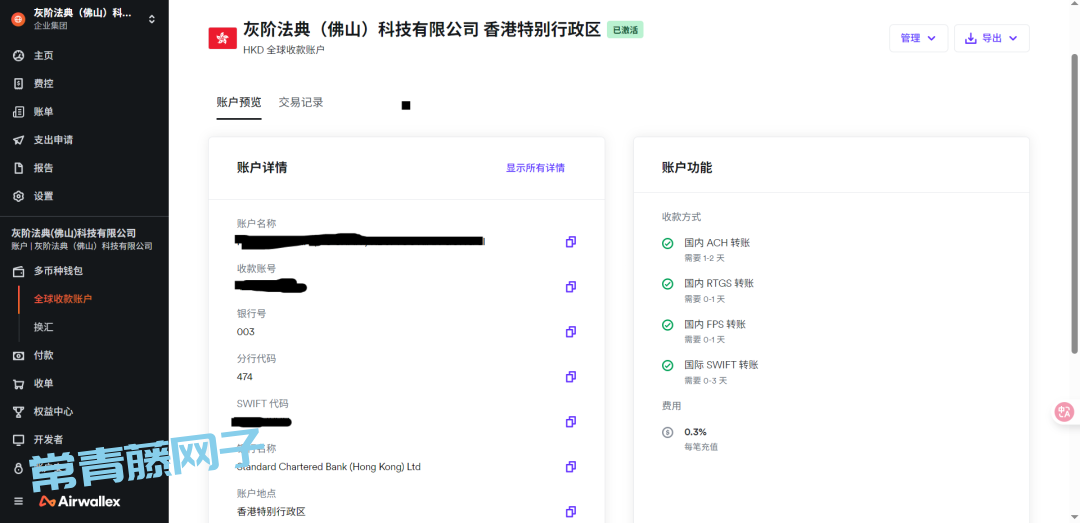The height and width of the screenshot is (523, 1080).
Task: Click the 开发者 sidebar label
Action: click(48, 440)
